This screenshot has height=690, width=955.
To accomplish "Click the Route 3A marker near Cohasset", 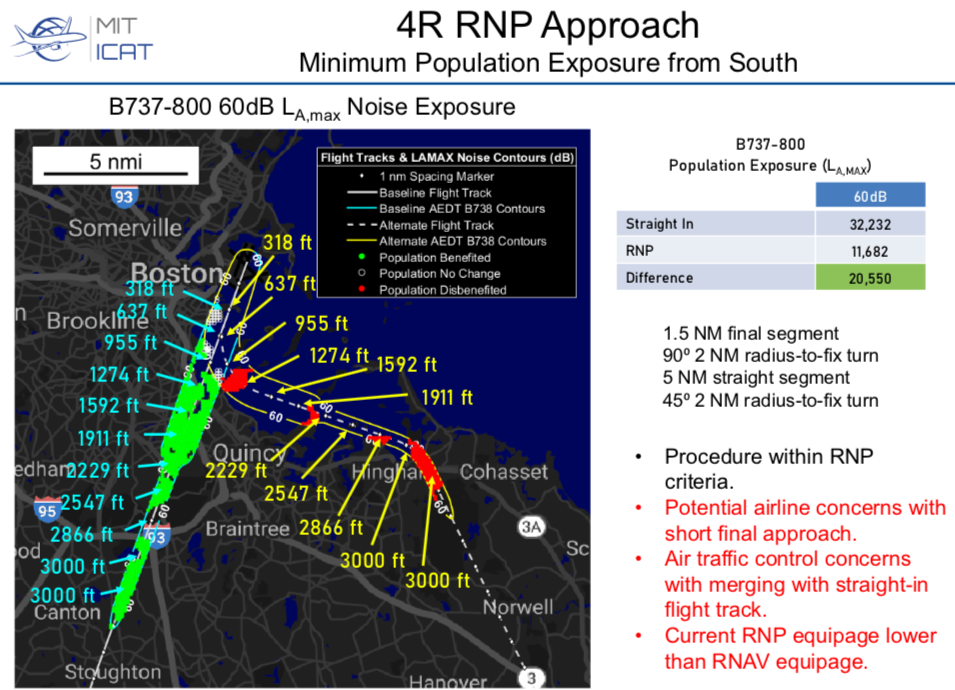I will click(531, 526).
